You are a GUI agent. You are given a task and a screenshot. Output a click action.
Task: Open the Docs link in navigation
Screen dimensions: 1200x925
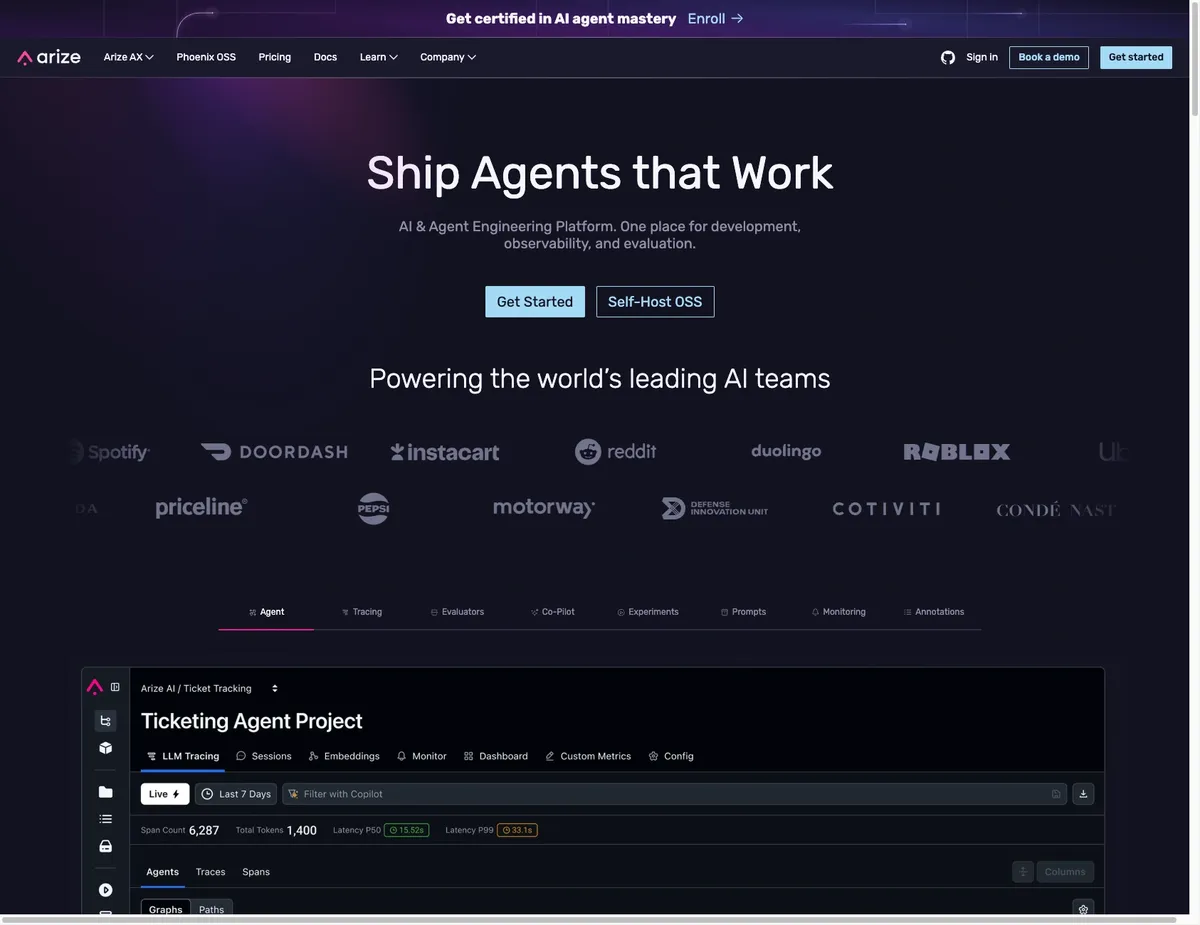pyautogui.click(x=325, y=57)
